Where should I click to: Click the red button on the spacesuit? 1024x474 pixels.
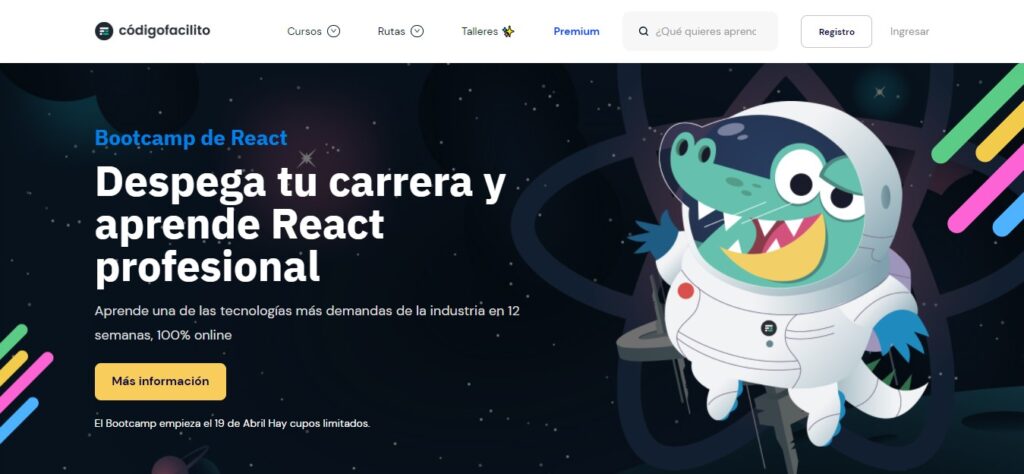click(685, 291)
